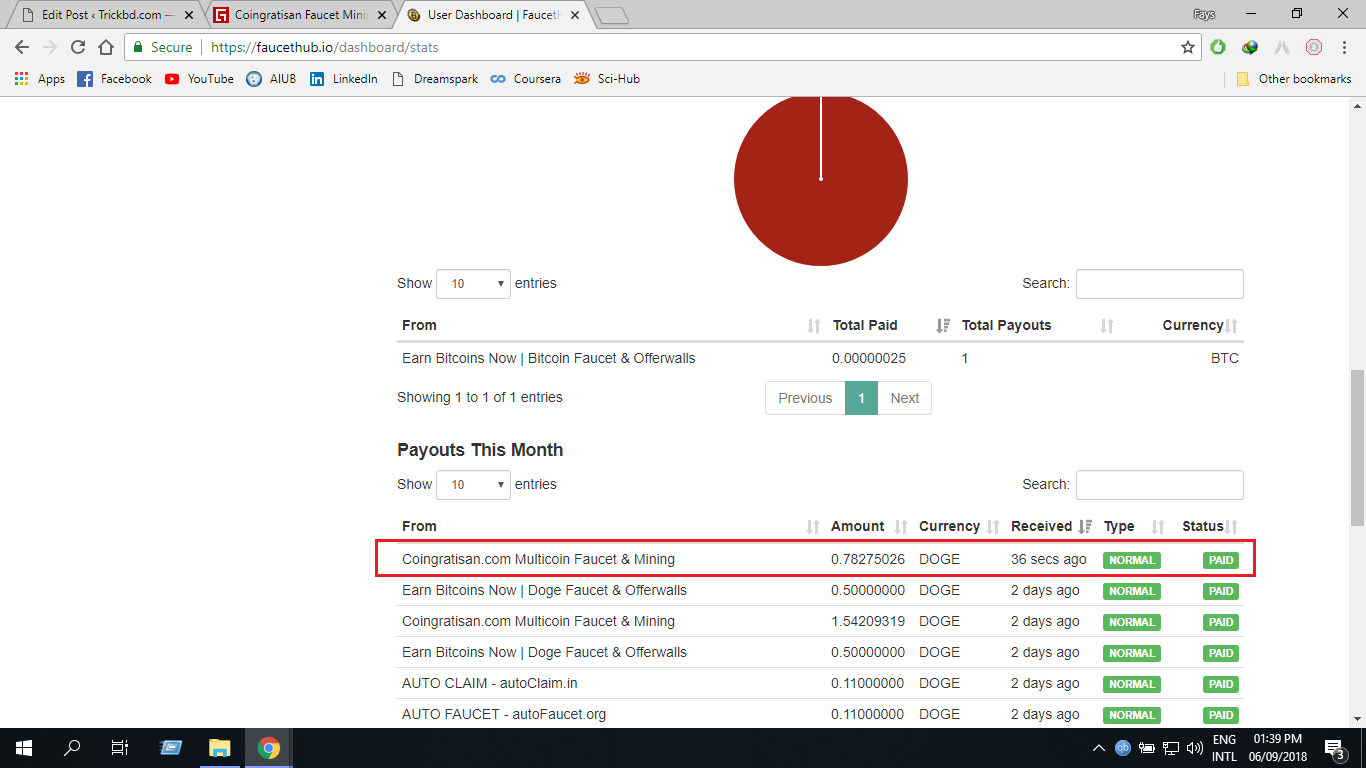The height and width of the screenshot is (768, 1366).
Task: Open the Windows action center notifications icon
Action: click(x=1334, y=748)
